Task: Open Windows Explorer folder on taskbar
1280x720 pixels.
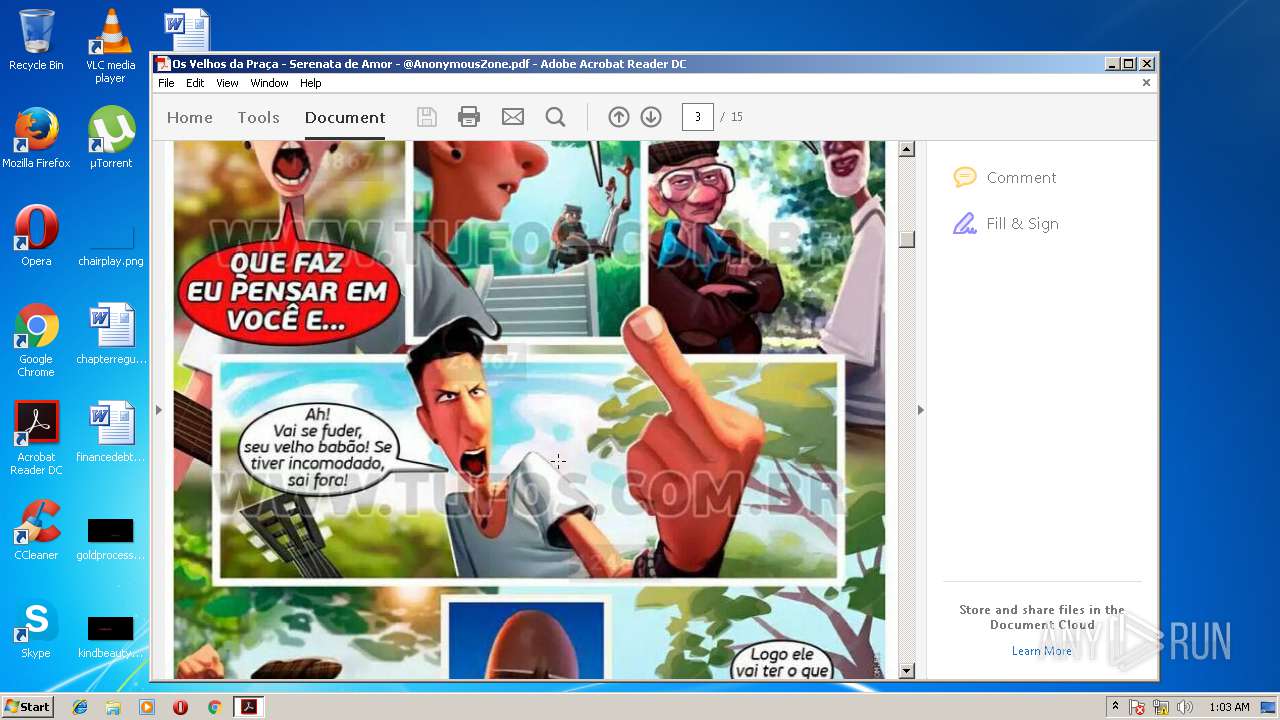Action: point(113,707)
